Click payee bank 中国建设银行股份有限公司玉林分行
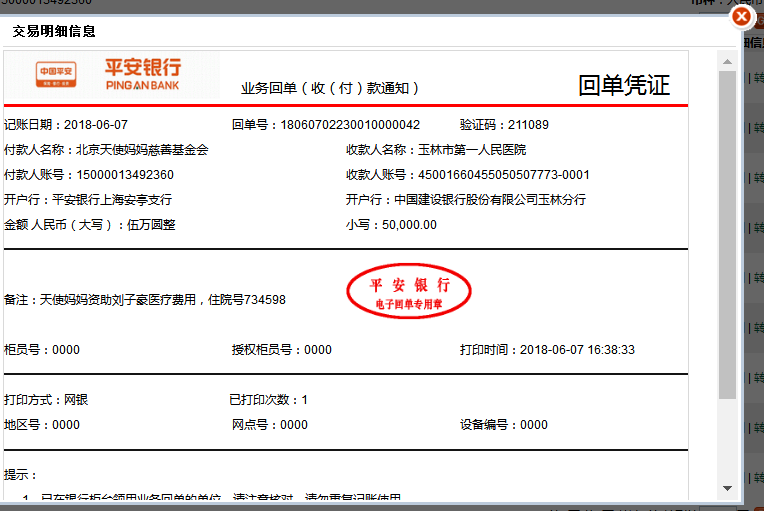 tap(490, 200)
